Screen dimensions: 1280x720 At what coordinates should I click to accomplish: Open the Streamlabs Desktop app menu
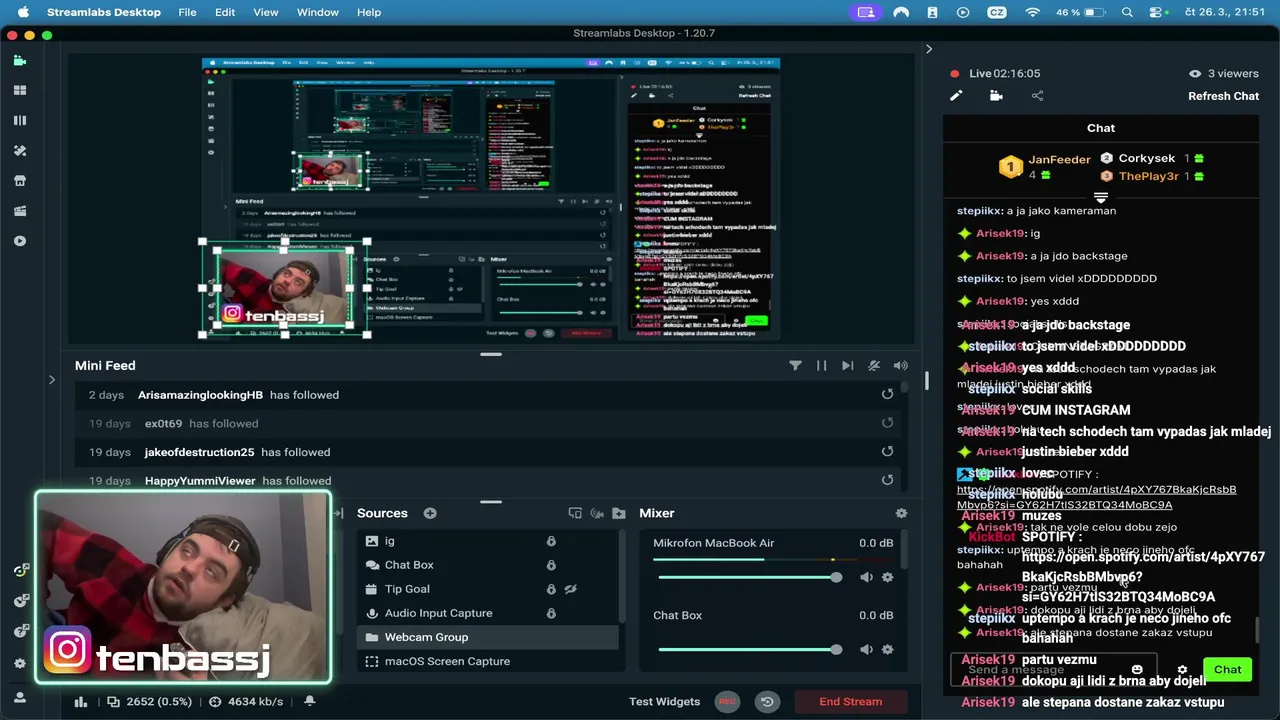(x=104, y=12)
